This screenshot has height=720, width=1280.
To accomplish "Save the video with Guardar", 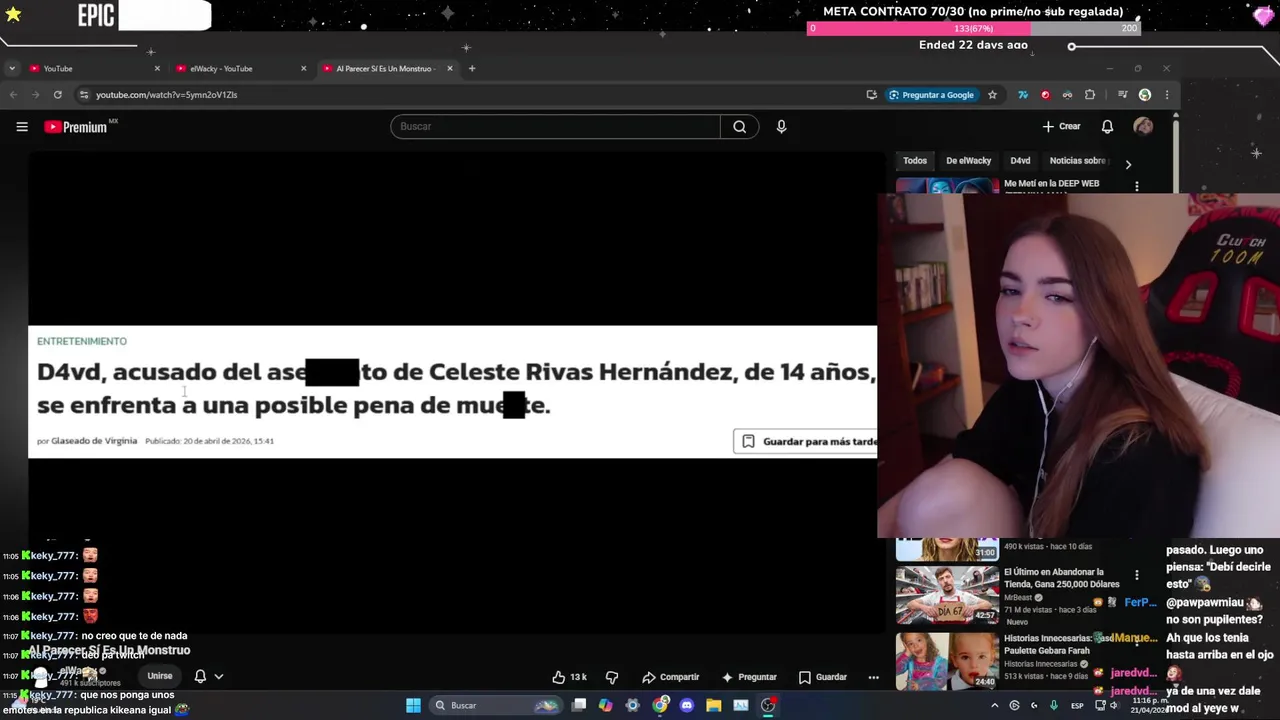I will click(823, 677).
